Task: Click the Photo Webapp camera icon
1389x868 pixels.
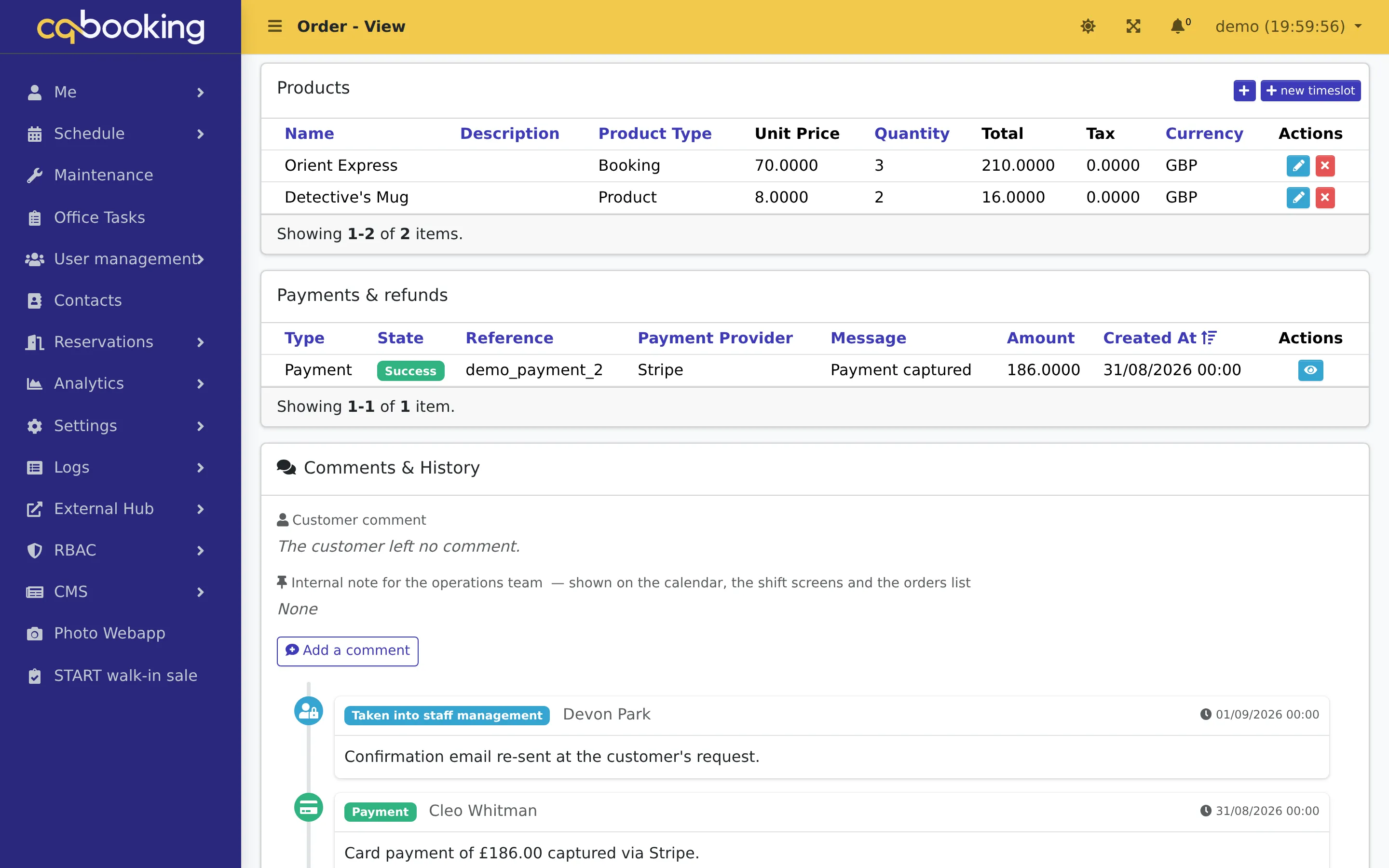Action: coord(34,634)
